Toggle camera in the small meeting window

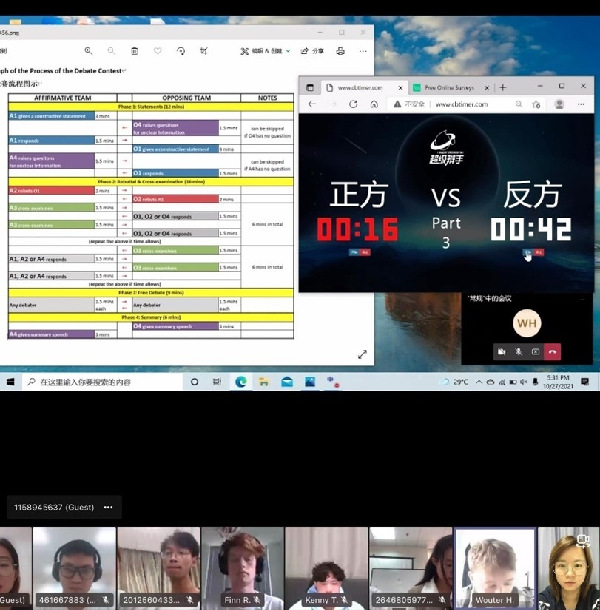[499, 351]
